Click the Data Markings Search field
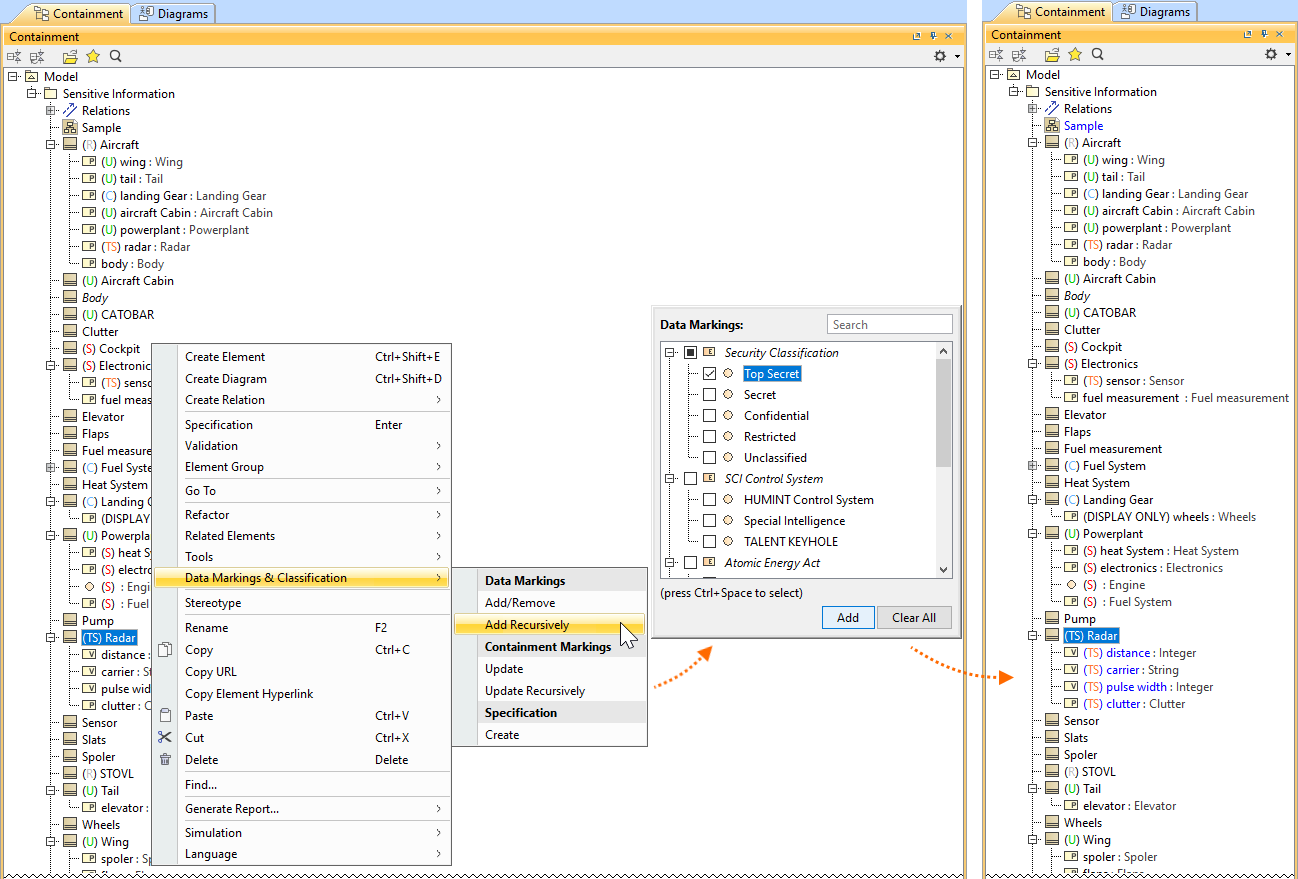 [x=889, y=325]
